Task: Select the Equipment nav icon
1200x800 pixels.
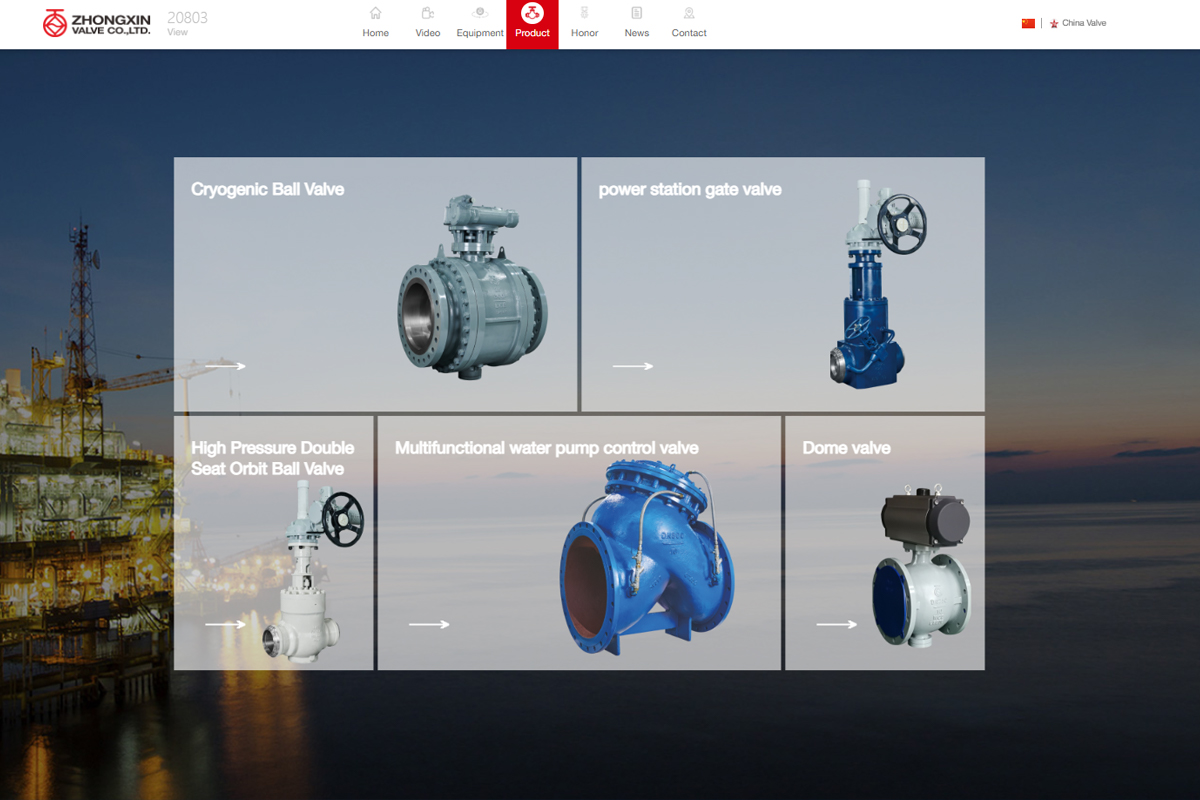Action: pos(480,14)
